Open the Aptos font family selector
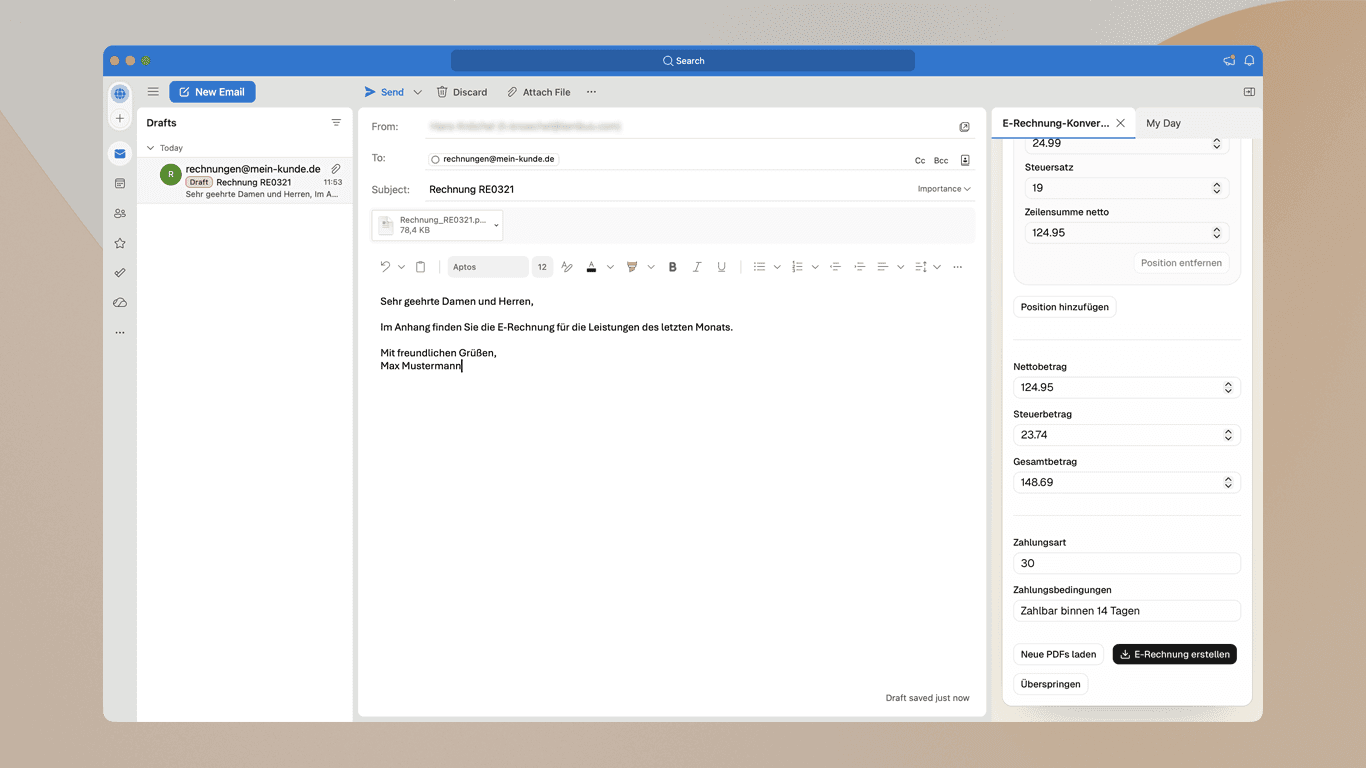The image size is (1366, 768). click(x=487, y=266)
